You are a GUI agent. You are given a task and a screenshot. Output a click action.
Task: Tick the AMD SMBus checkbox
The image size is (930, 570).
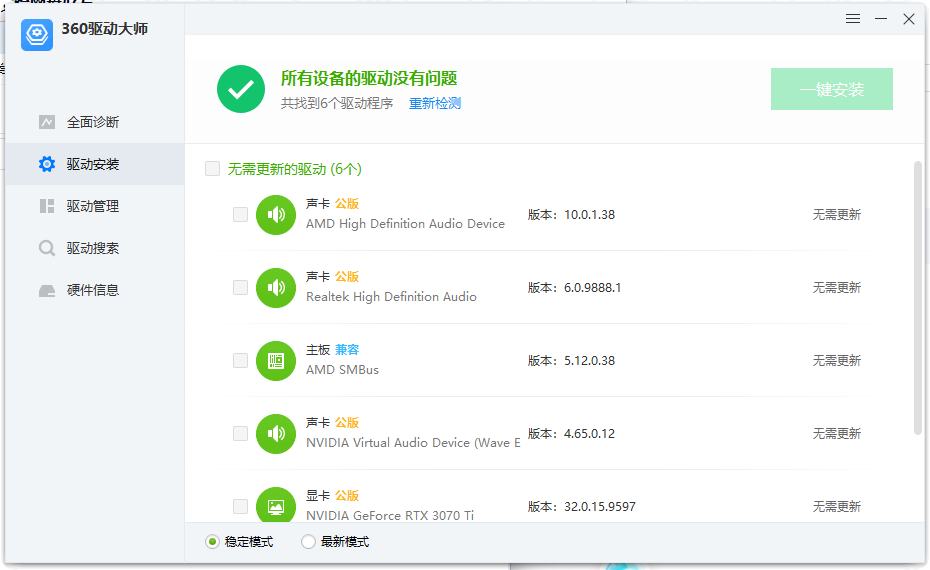coord(240,361)
